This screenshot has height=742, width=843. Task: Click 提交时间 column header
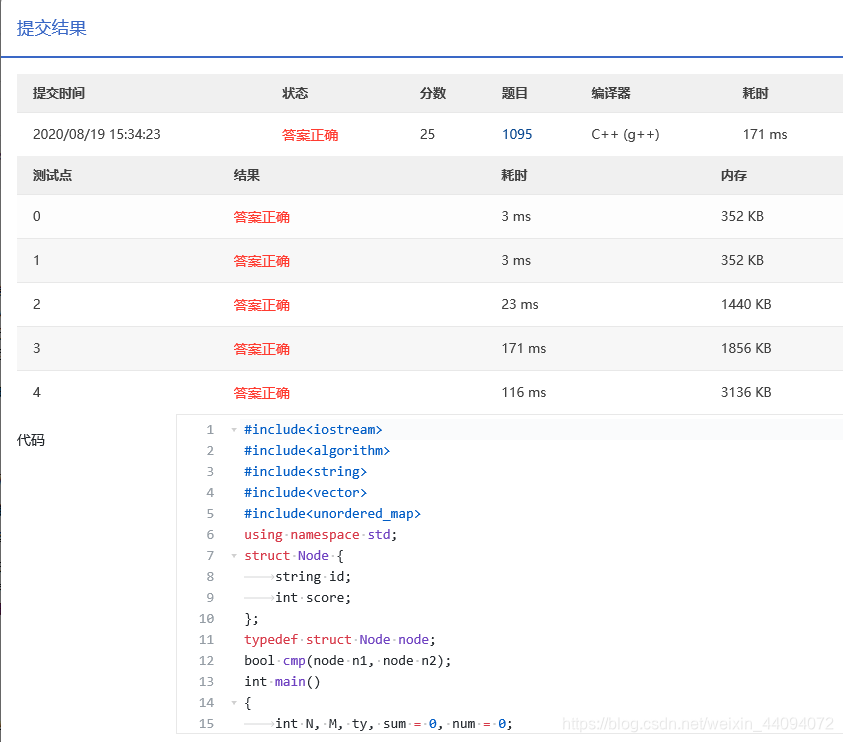(x=59, y=93)
